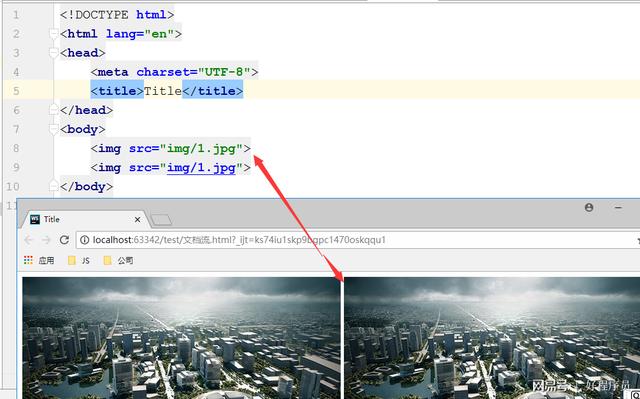Collapse the body tag fold marker
The width and height of the screenshot is (640, 399).
pyautogui.click(x=53, y=129)
